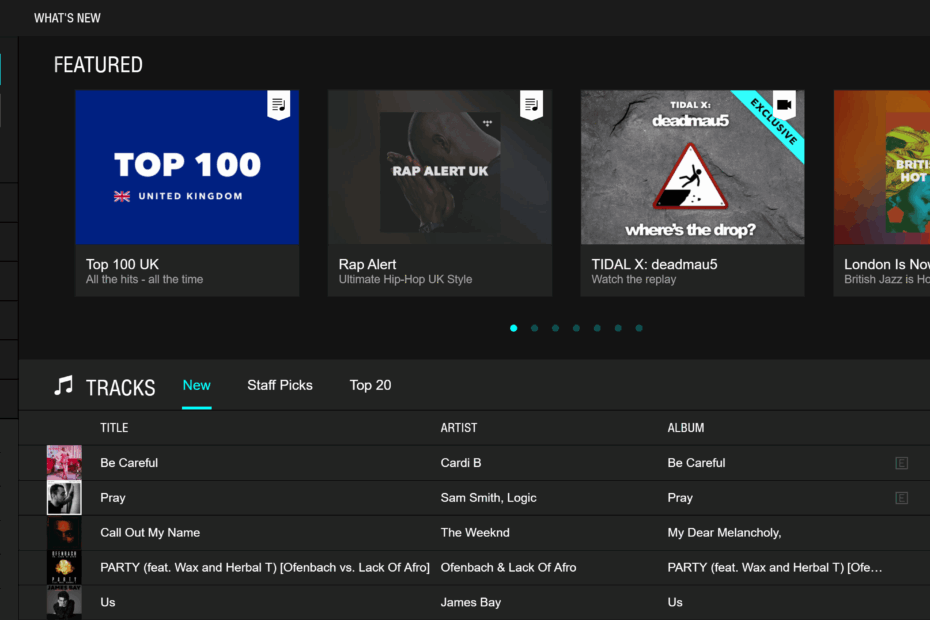
Task: Select track title Call Out My Name
Action: pos(150,533)
